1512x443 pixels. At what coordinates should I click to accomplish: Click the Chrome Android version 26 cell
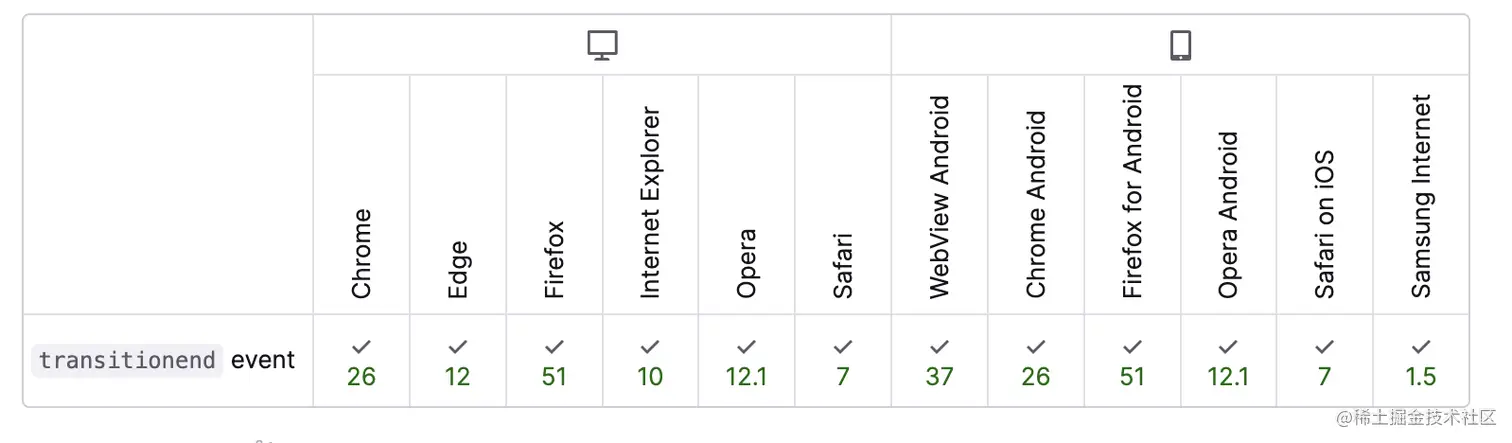pyautogui.click(x=1036, y=361)
